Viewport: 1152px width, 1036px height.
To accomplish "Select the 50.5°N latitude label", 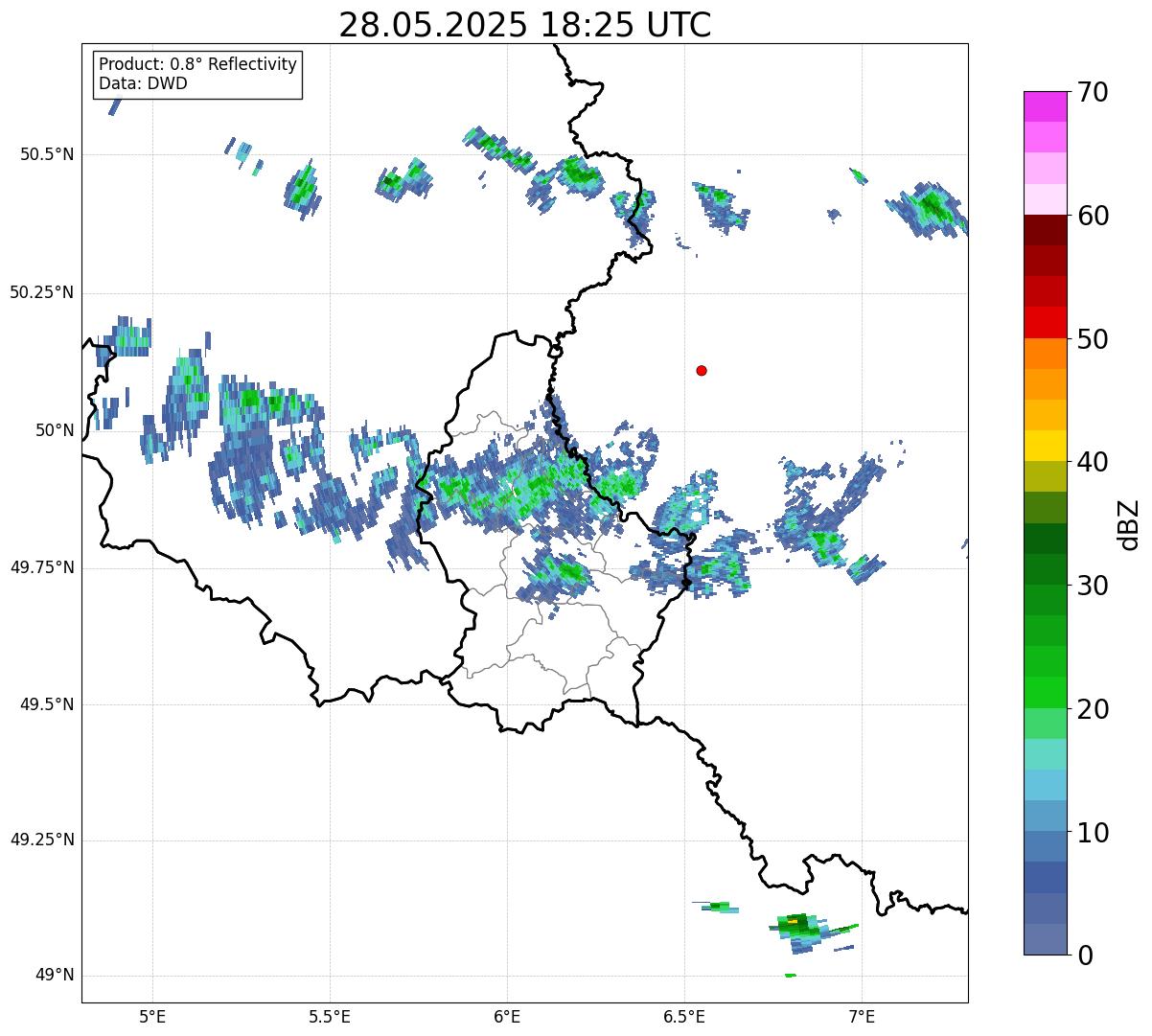I will 47,154.
